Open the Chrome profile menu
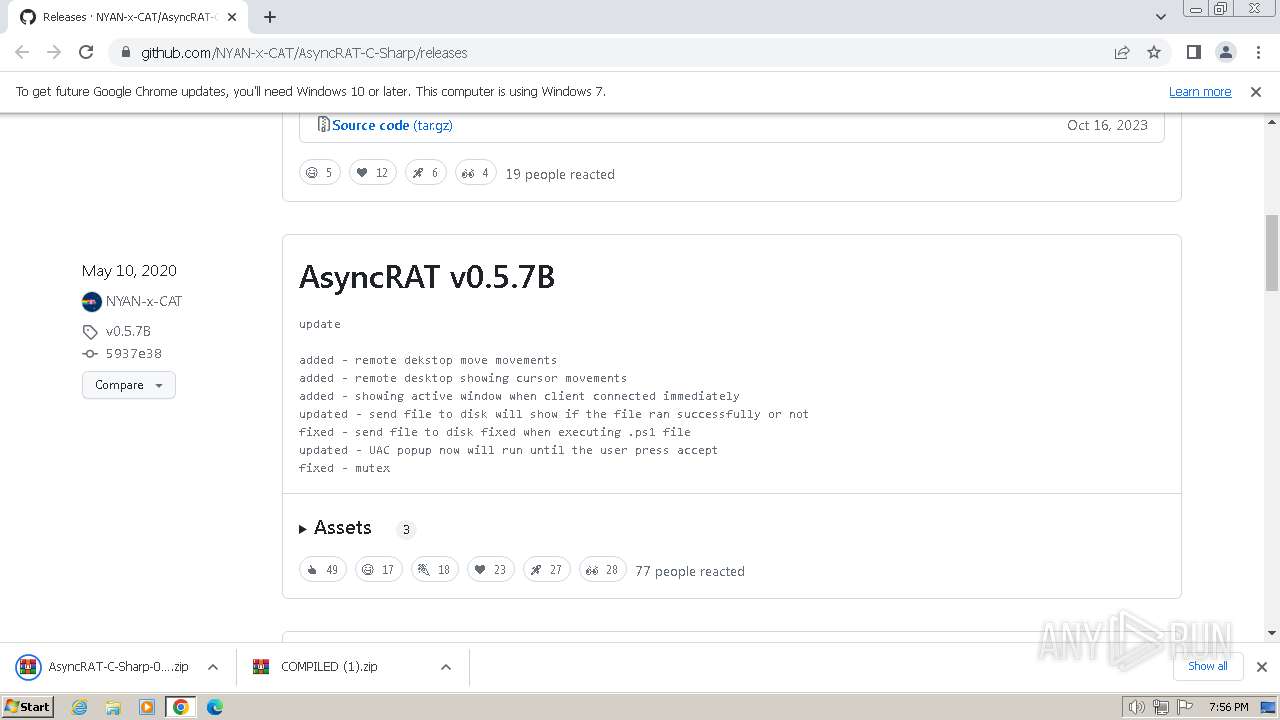 point(1226,53)
